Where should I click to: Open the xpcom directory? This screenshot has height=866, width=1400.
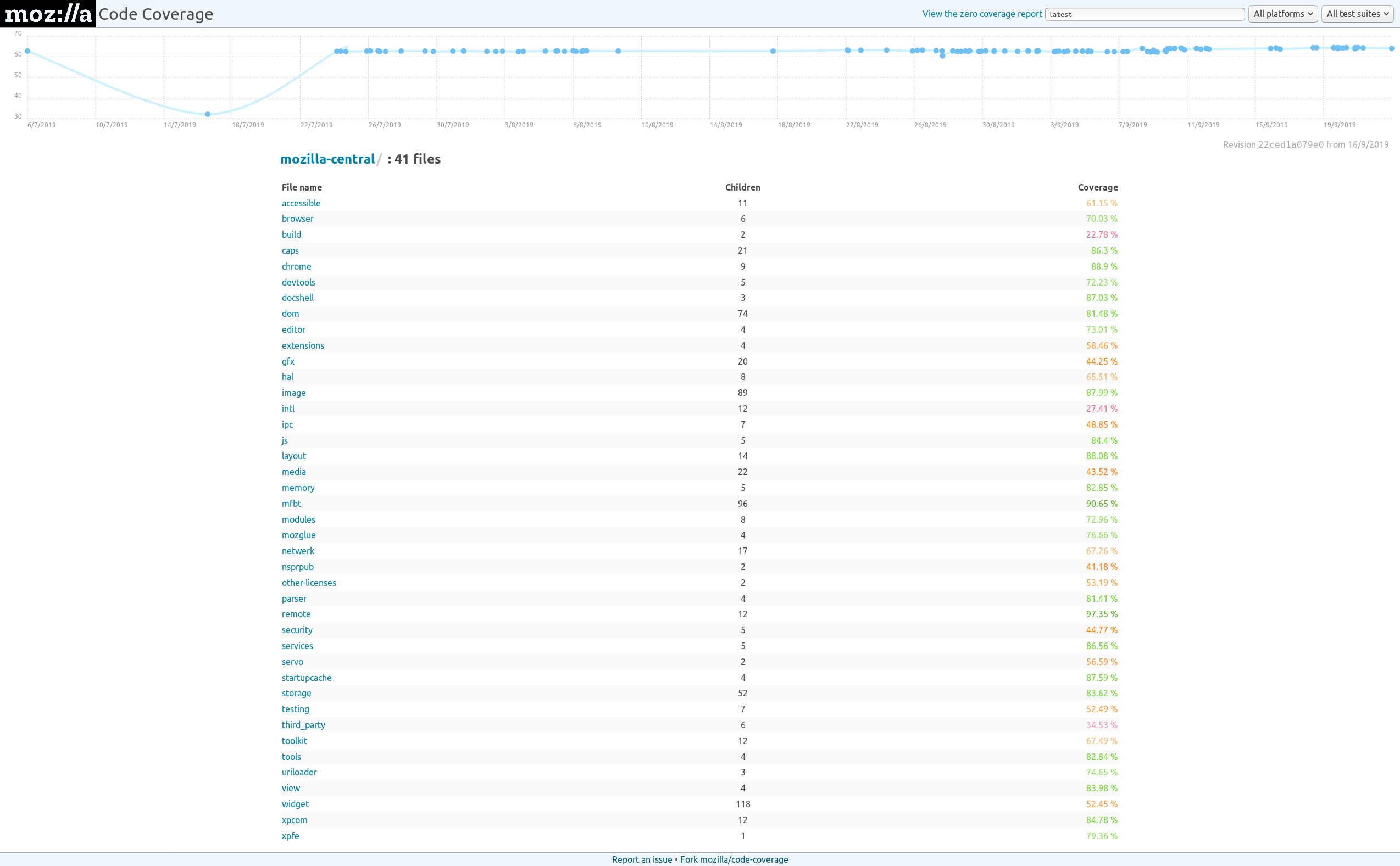point(294,820)
